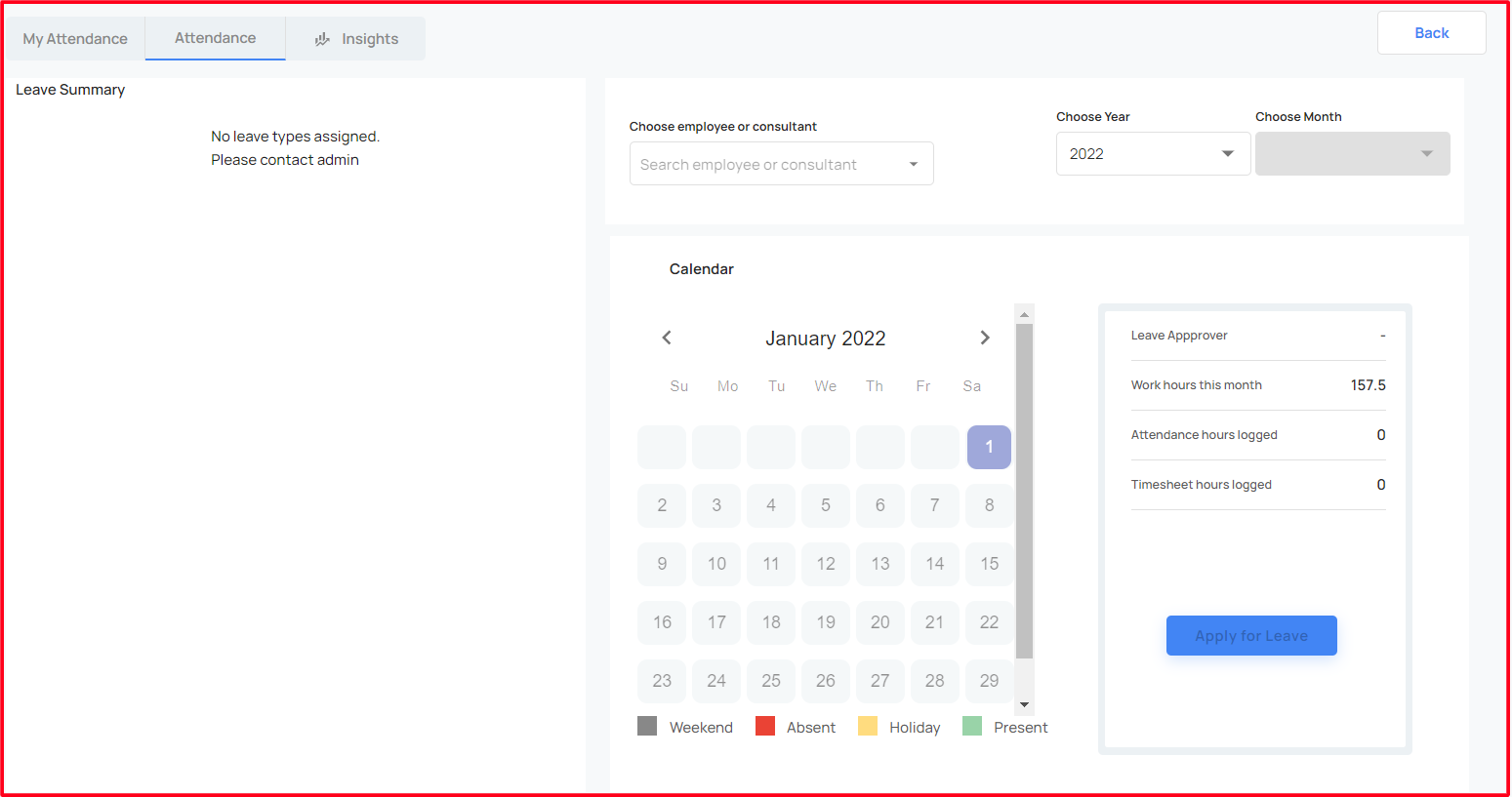Select day 14 on the calendar

point(935,564)
